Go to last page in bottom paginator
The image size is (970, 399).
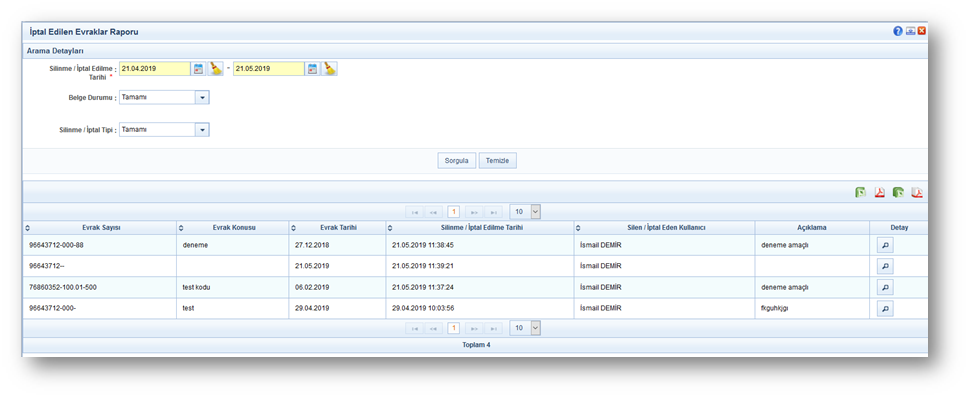(493, 328)
